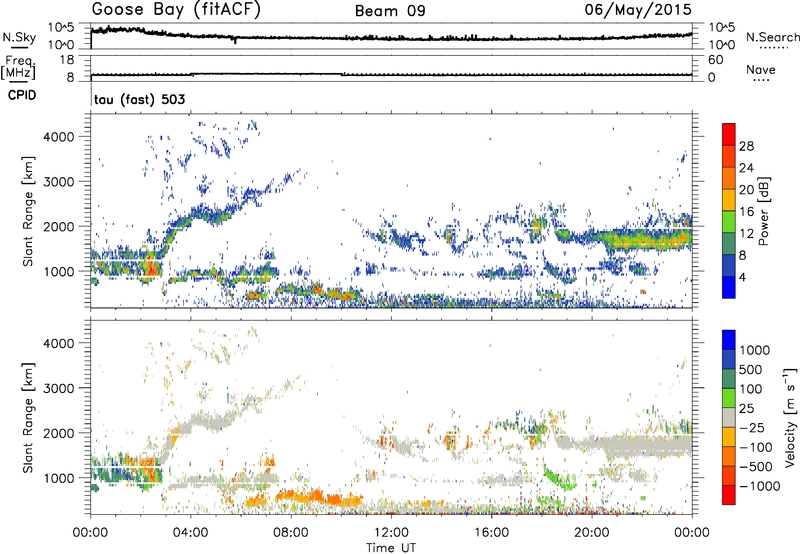Click the 'N.Search' legend label
The image size is (800, 554).
pyautogui.click(x=772, y=37)
